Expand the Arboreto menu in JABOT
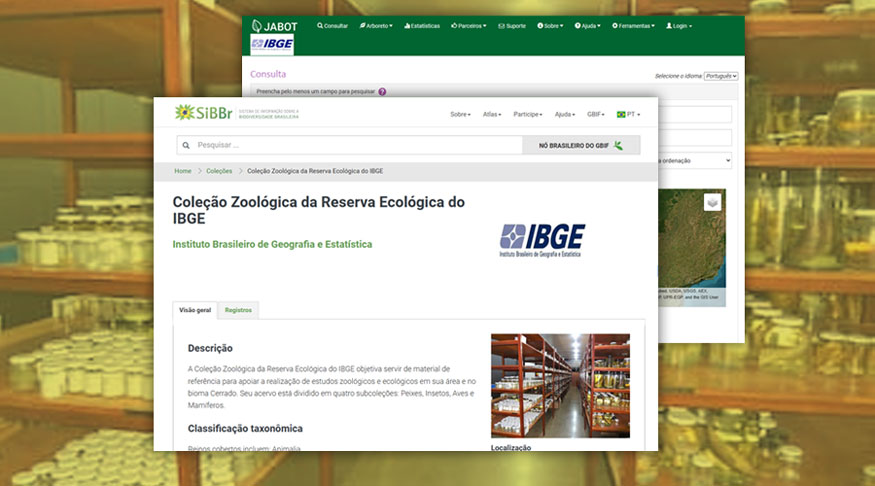Viewport: 875px width, 486px height. click(x=376, y=26)
